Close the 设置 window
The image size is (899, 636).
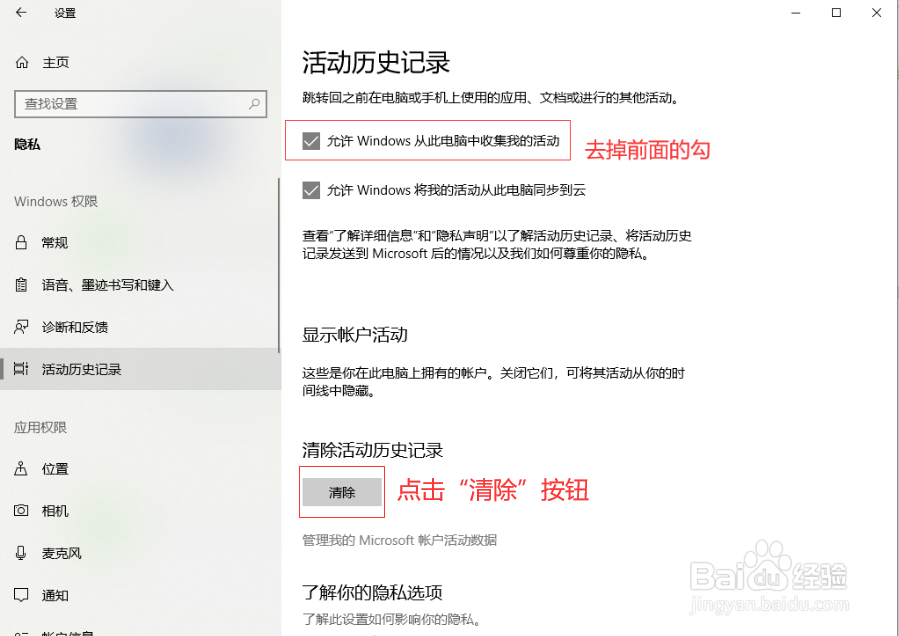(x=877, y=13)
